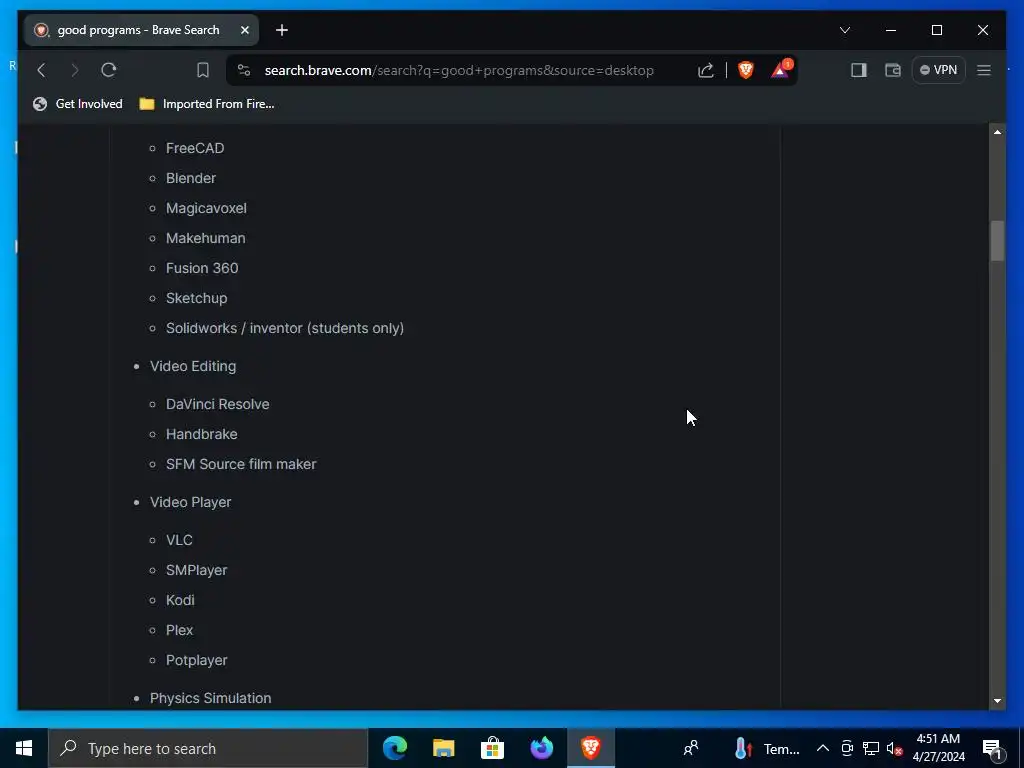The image size is (1024, 768).
Task: Open Microsoft Edge from the taskbar
Action: tap(394, 748)
